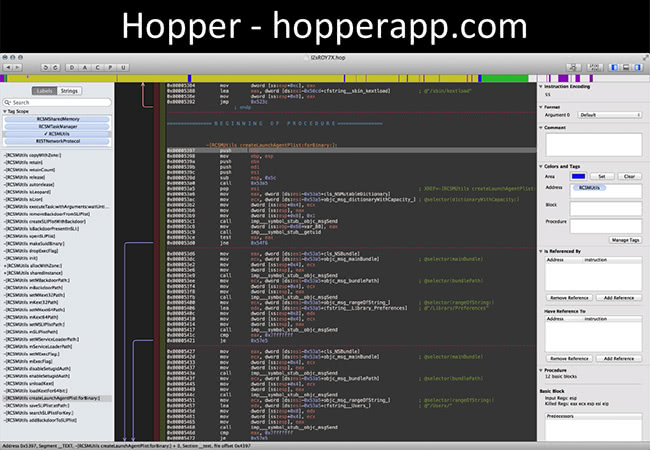
Task: Collapse the Colors and Tags section
Action: tap(541, 166)
